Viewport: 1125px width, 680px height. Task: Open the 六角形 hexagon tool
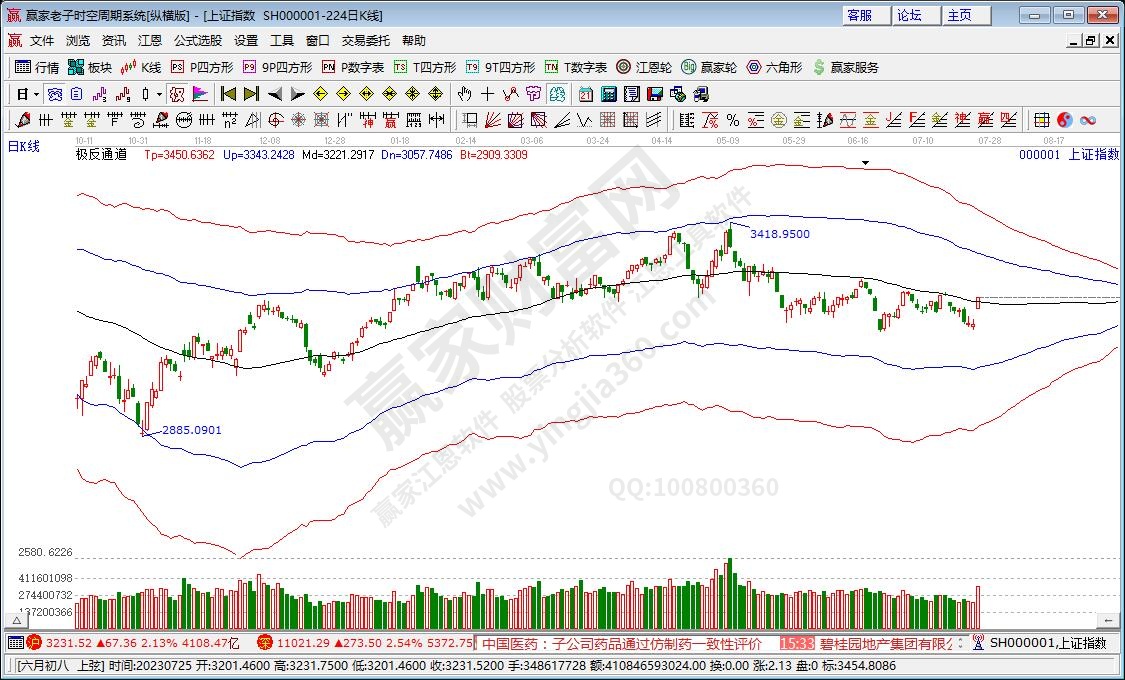pyautogui.click(x=774, y=68)
